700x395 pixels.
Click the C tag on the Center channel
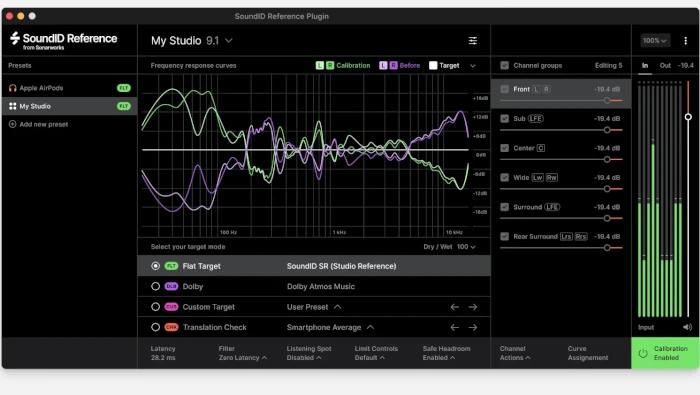pyautogui.click(x=541, y=148)
